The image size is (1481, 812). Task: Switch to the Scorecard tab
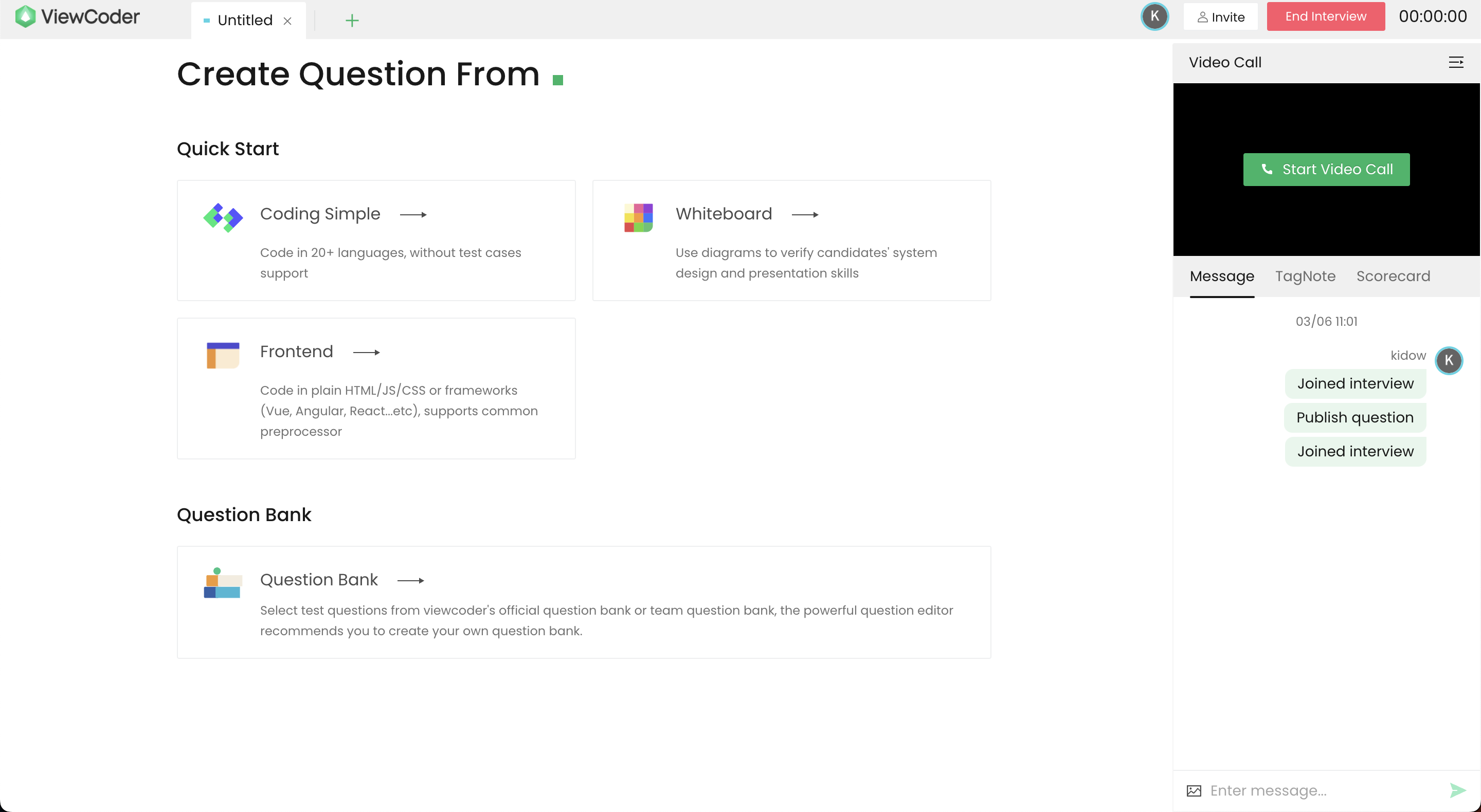pyautogui.click(x=1393, y=276)
